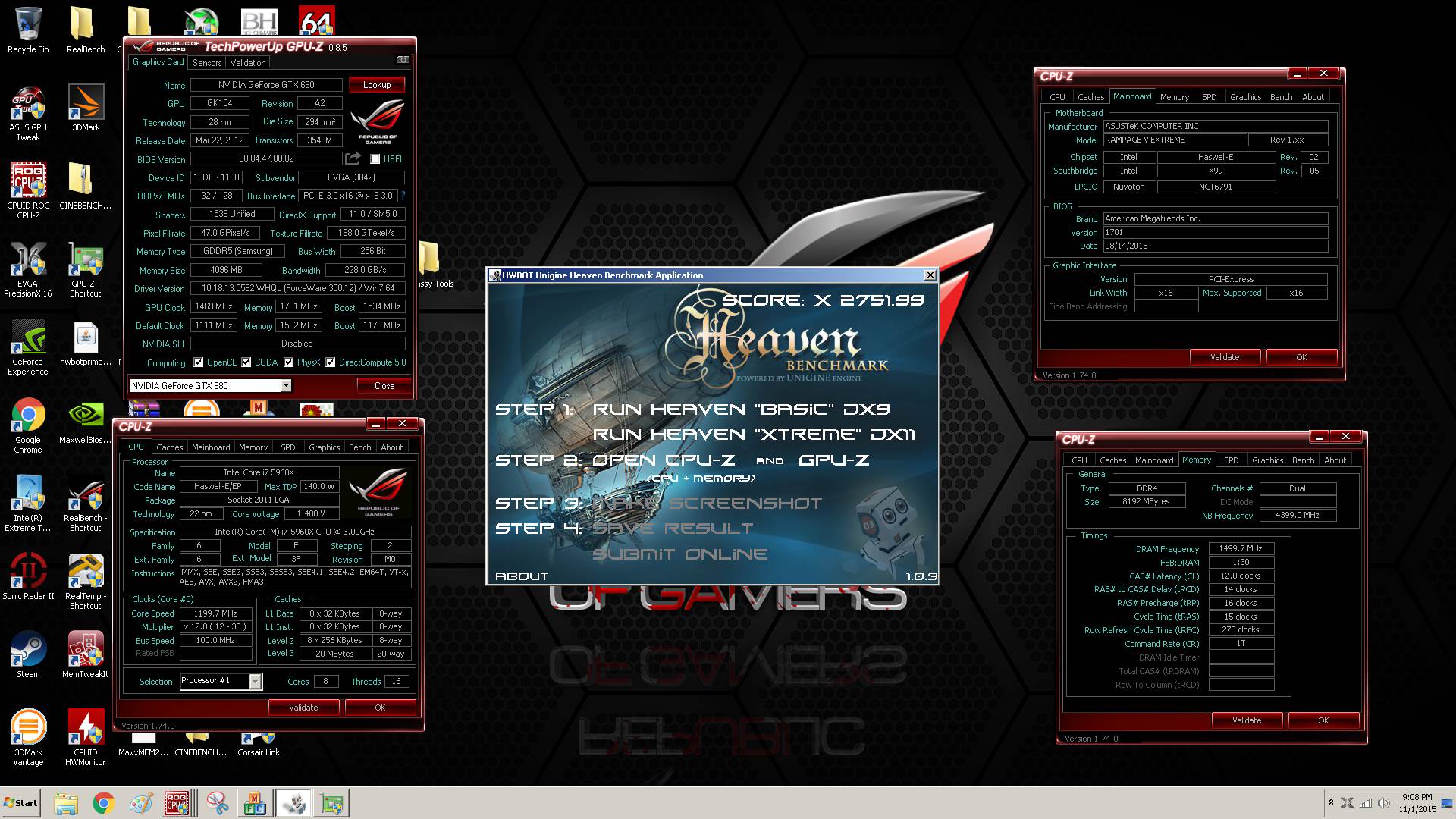Open the GPU-Z Shortcut desktop icon
1456x819 pixels.
click(x=86, y=269)
